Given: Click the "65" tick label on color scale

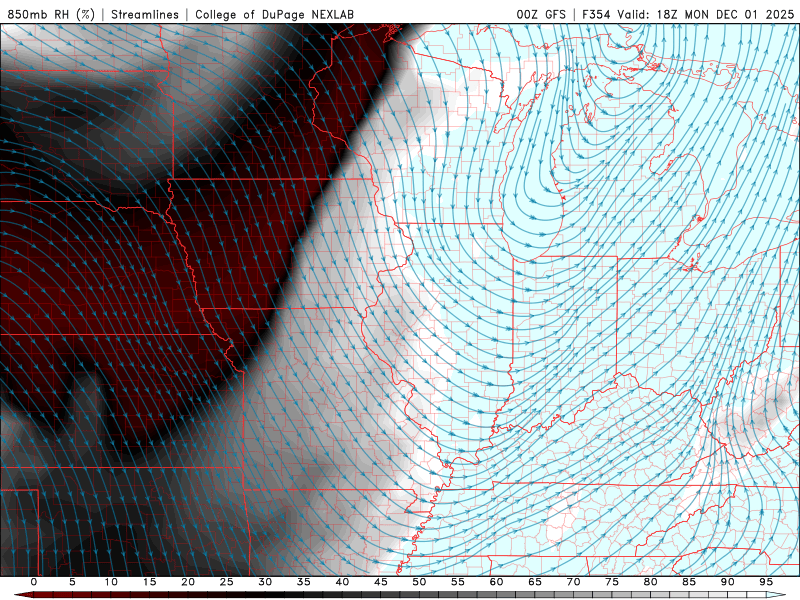Looking at the screenshot, I should [x=535, y=582].
